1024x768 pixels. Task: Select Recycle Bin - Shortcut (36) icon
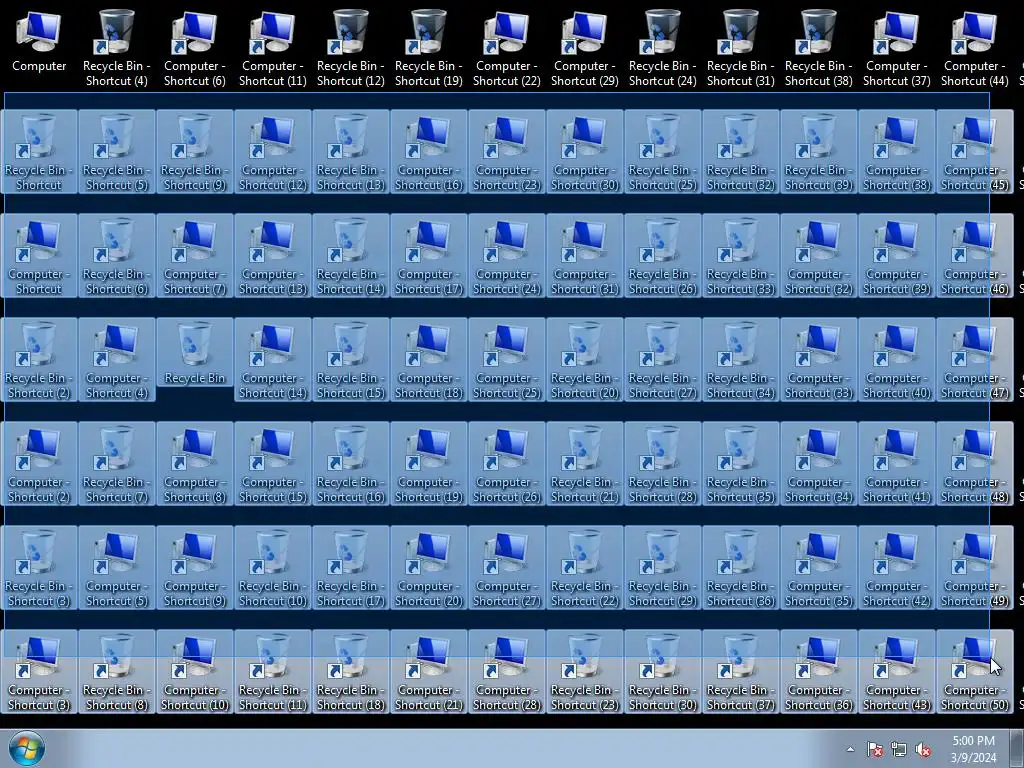(x=741, y=568)
